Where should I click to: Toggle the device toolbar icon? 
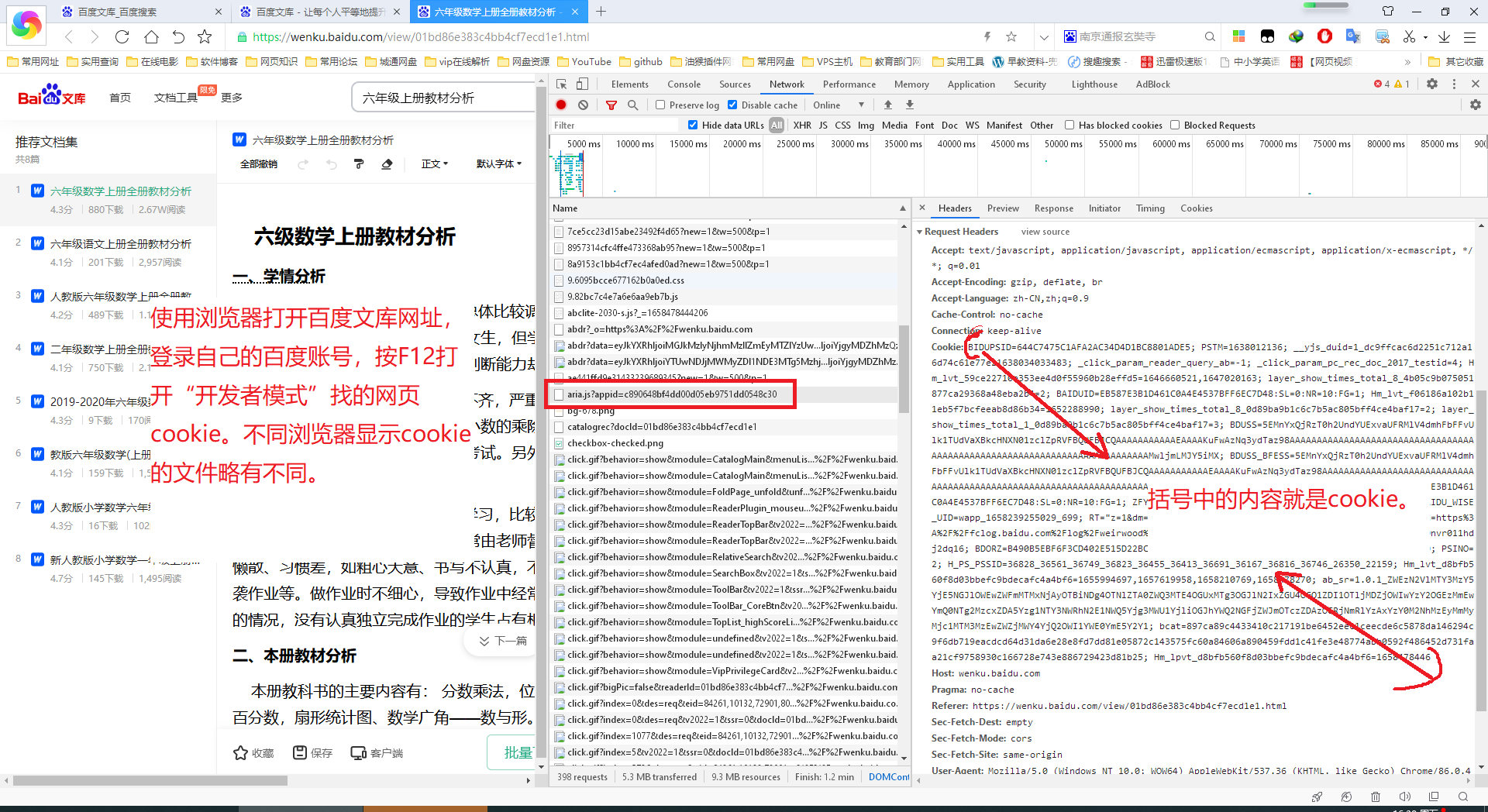coord(582,84)
